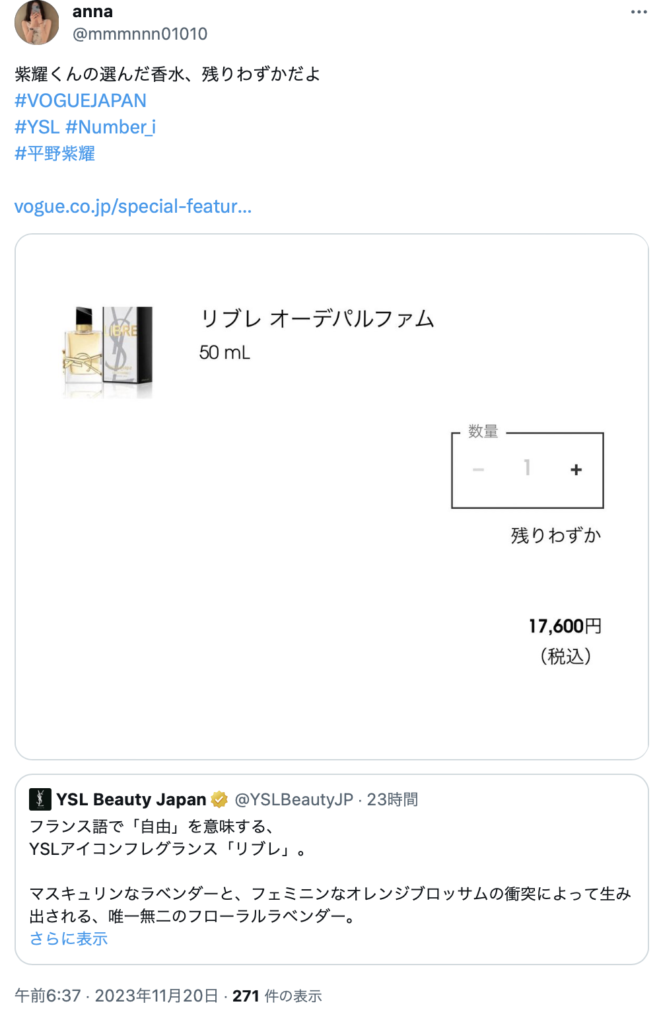
Task: Expand quoted tweet with さらに表示
Action: tap(69, 938)
